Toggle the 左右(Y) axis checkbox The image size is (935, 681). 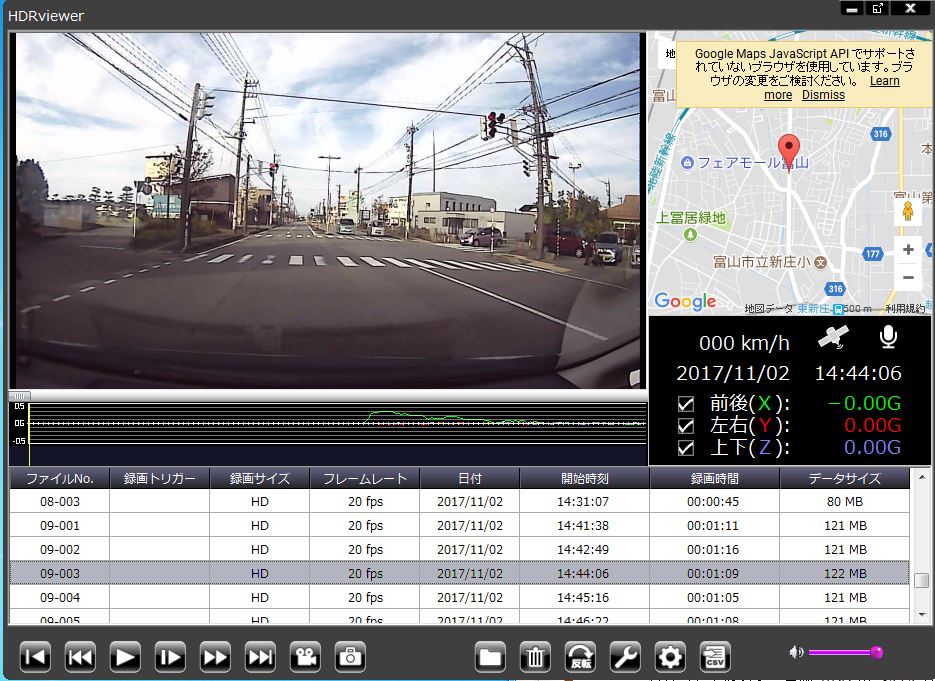pos(686,426)
